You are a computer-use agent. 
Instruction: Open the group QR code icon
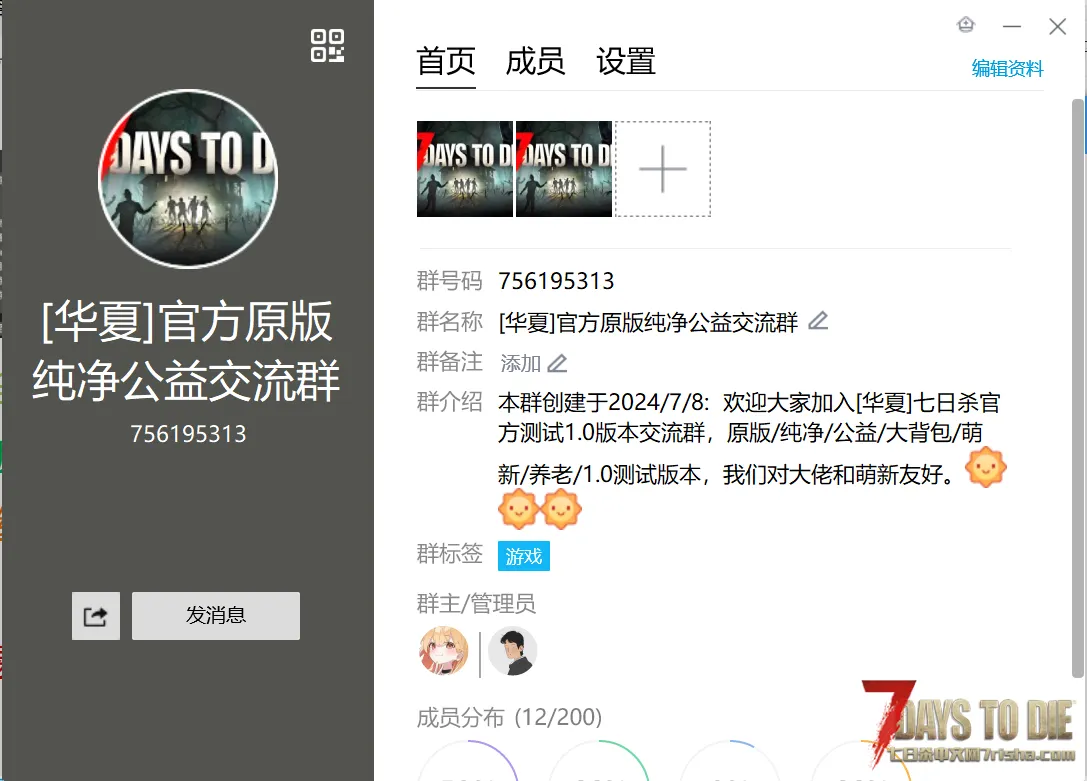[327, 46]
